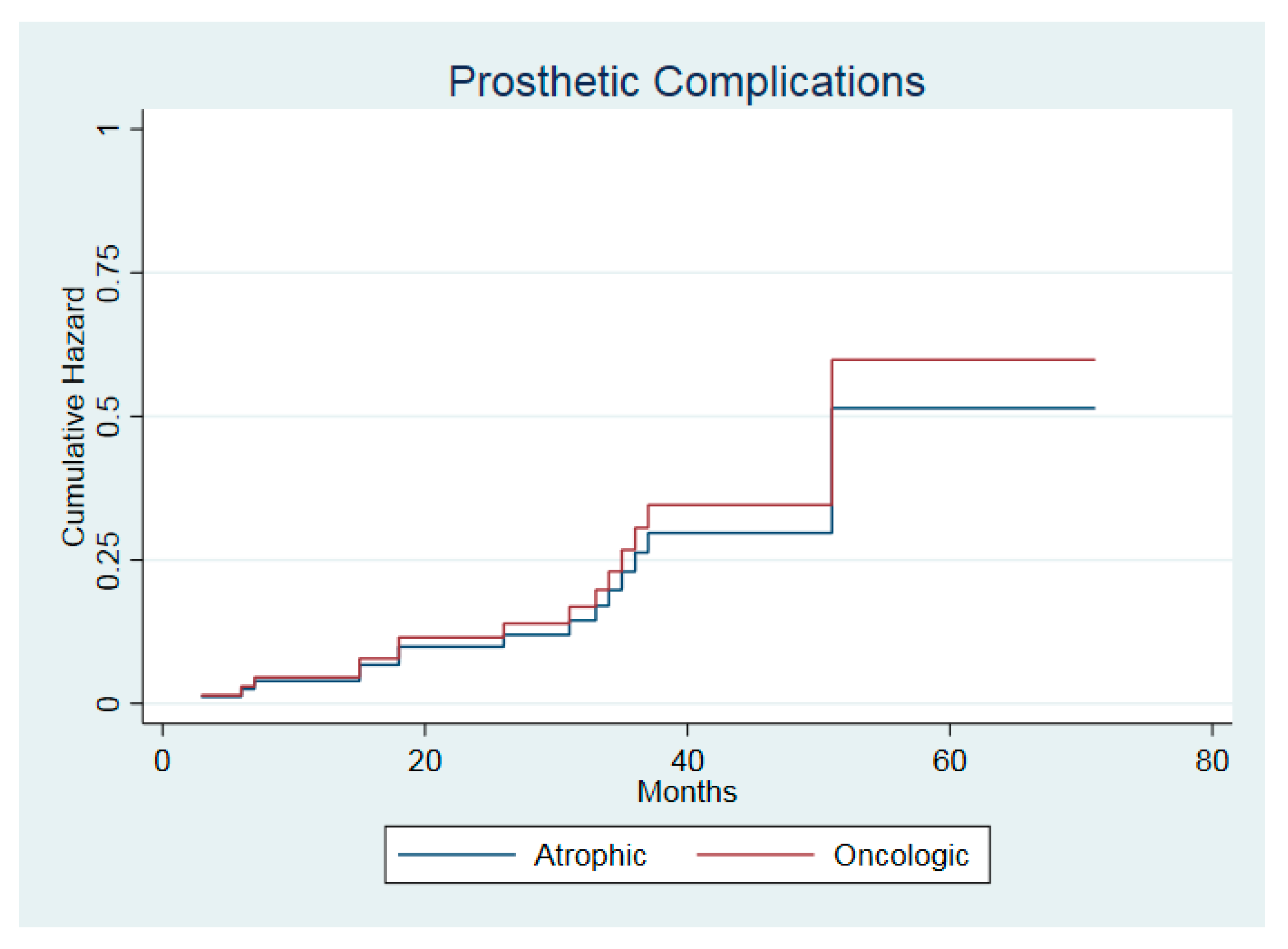Pick the red Oncologic legend line sample
Image resolution: width=1288 pixels, height=949 pixels.
755,855
